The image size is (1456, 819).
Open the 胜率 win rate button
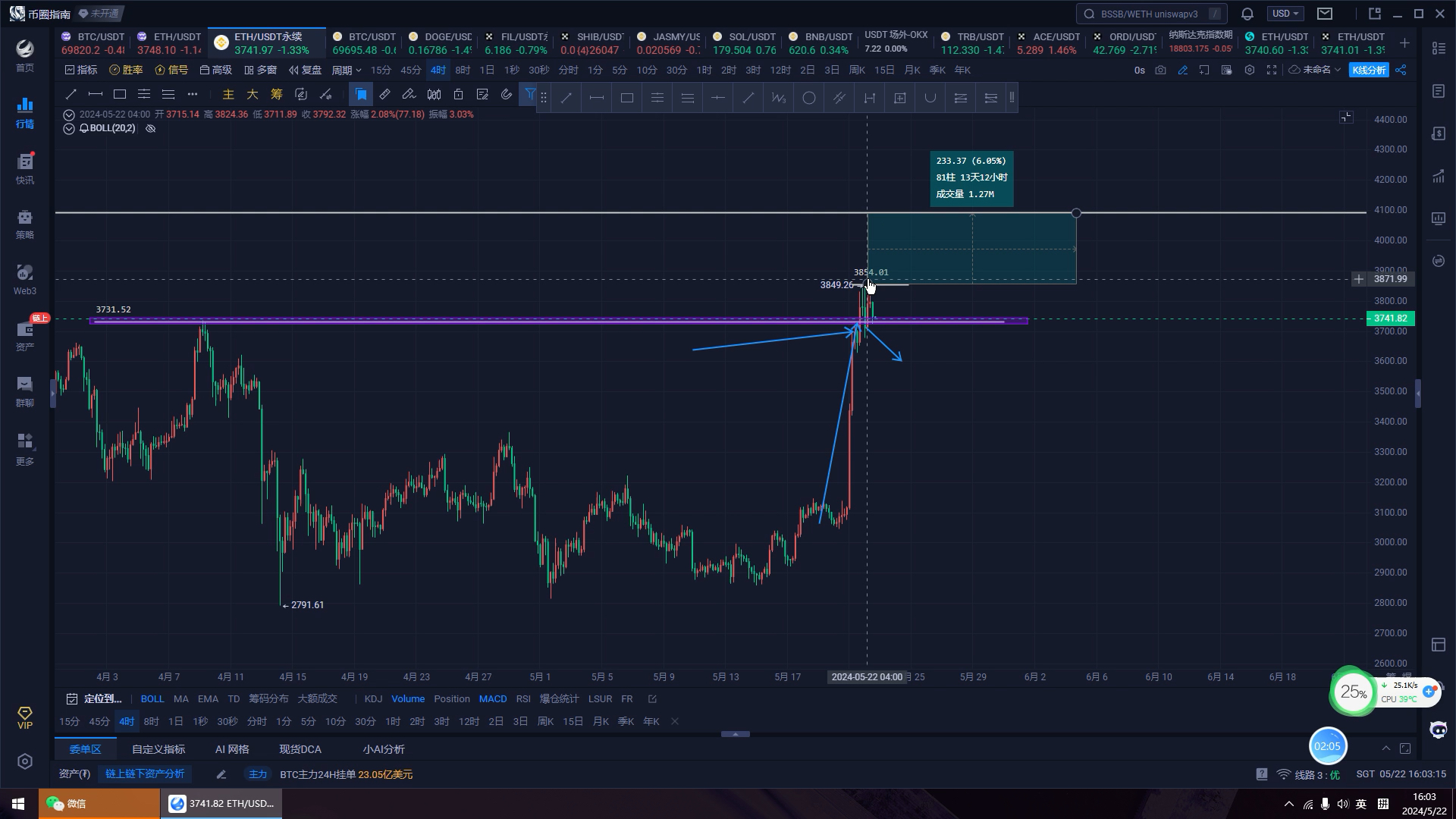click(126, 70)
